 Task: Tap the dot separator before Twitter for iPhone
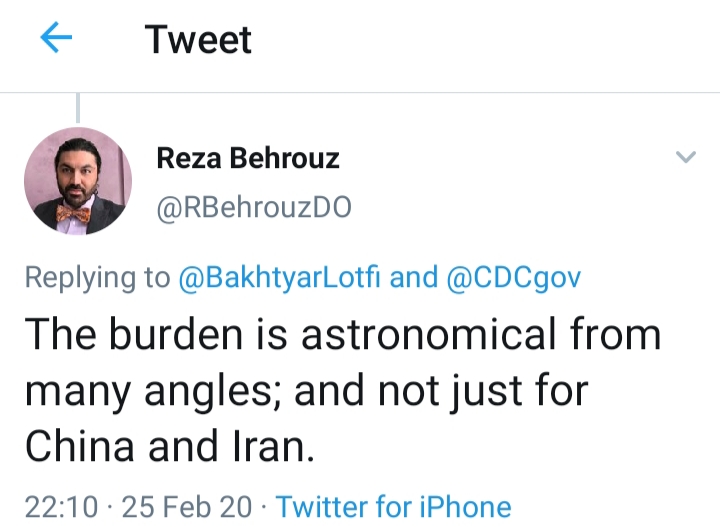[x=265, y=507]
